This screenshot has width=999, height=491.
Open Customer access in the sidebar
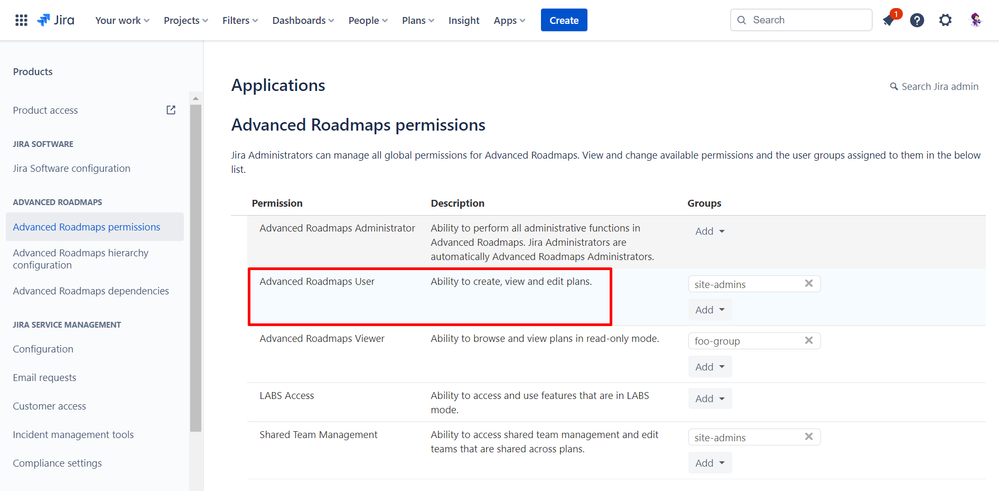pyautogui.click(x=49, y=406)
